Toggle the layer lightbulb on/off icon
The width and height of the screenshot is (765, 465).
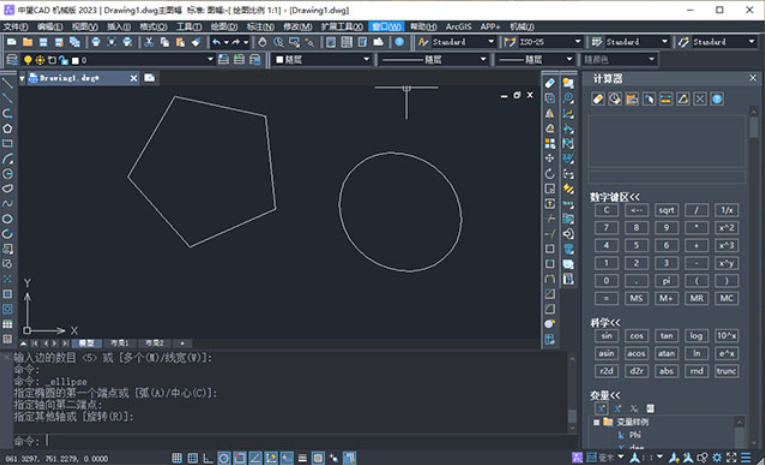click(27, 60)
